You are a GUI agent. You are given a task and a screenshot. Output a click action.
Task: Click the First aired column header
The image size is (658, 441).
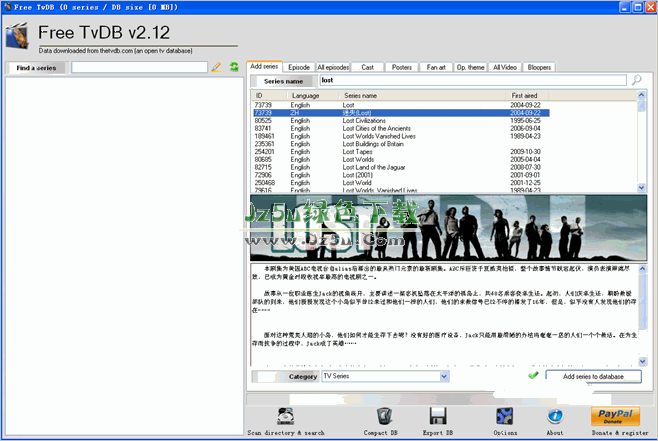click(x=527, y=96)
